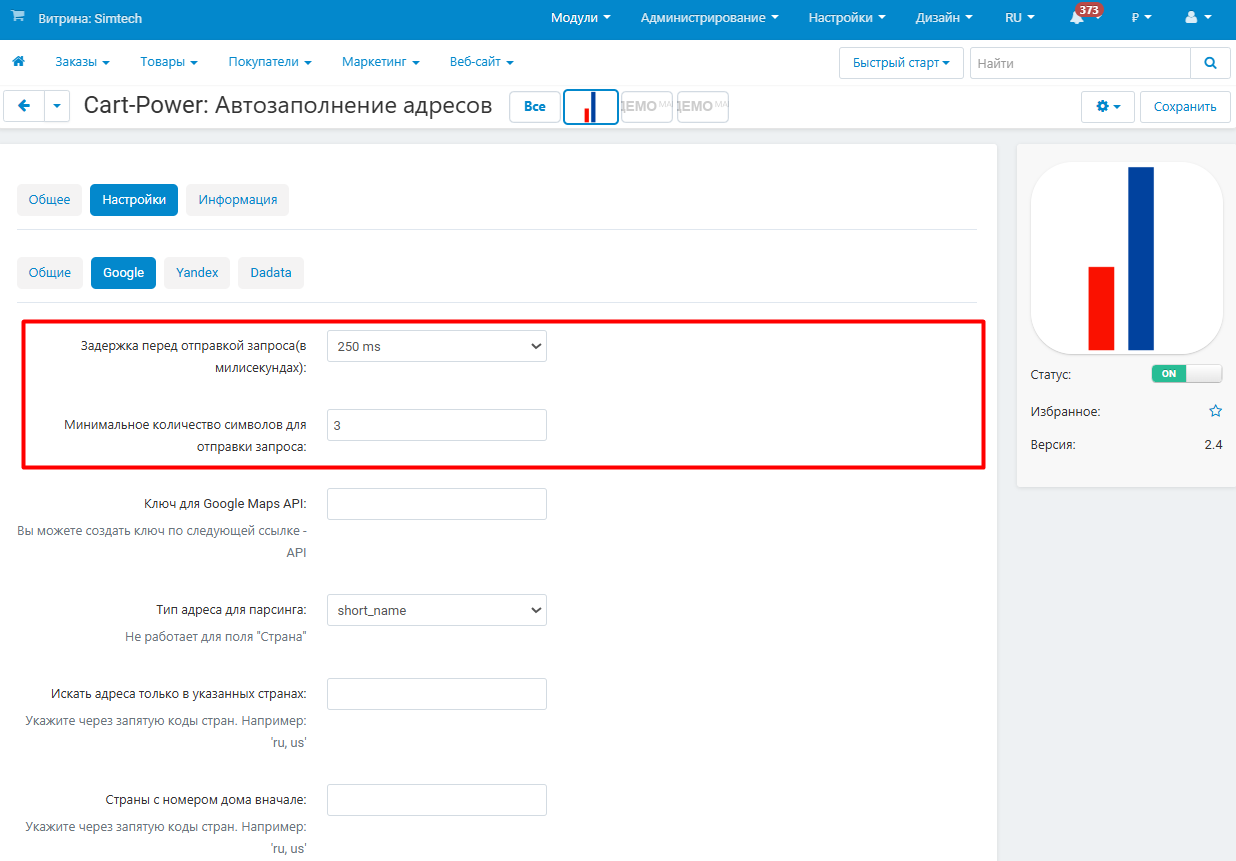Select the Yandex sub-tab
The image size is (1236, 861).
(197, 273)
